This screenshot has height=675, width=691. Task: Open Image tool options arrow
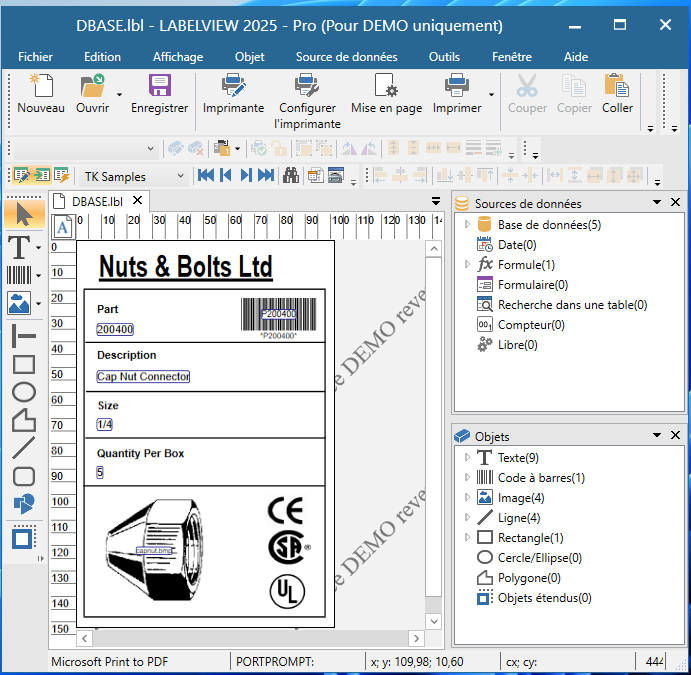(x=39, y=304)
